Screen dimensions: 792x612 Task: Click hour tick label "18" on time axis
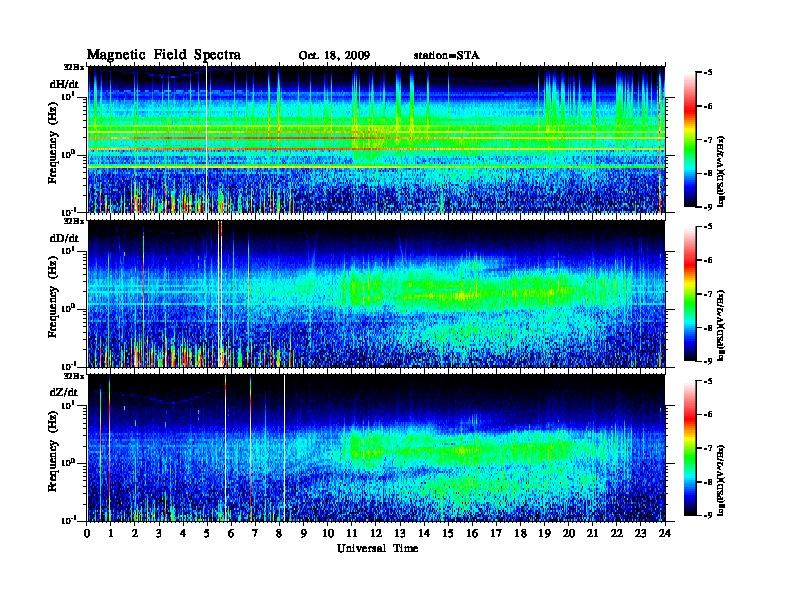(520, 533)
